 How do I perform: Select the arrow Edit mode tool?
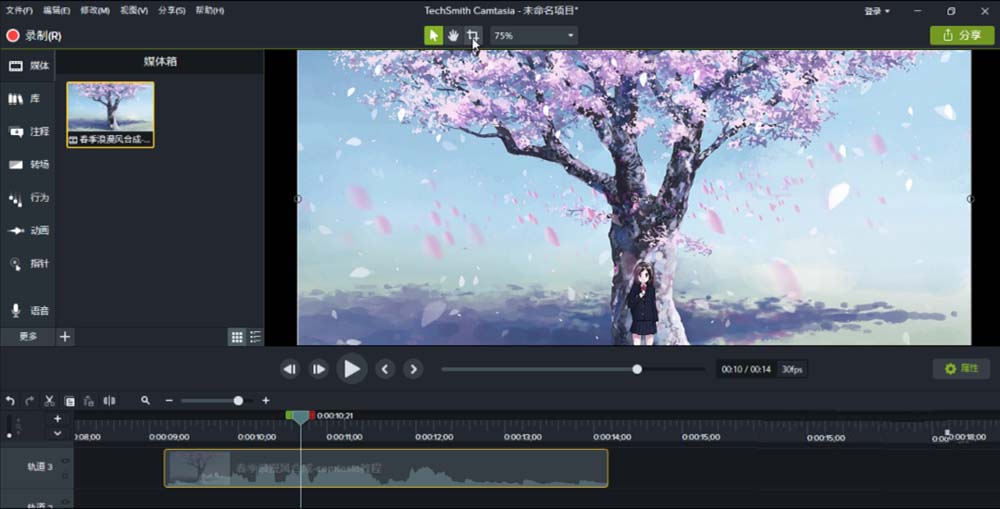(x=434, y=36)
